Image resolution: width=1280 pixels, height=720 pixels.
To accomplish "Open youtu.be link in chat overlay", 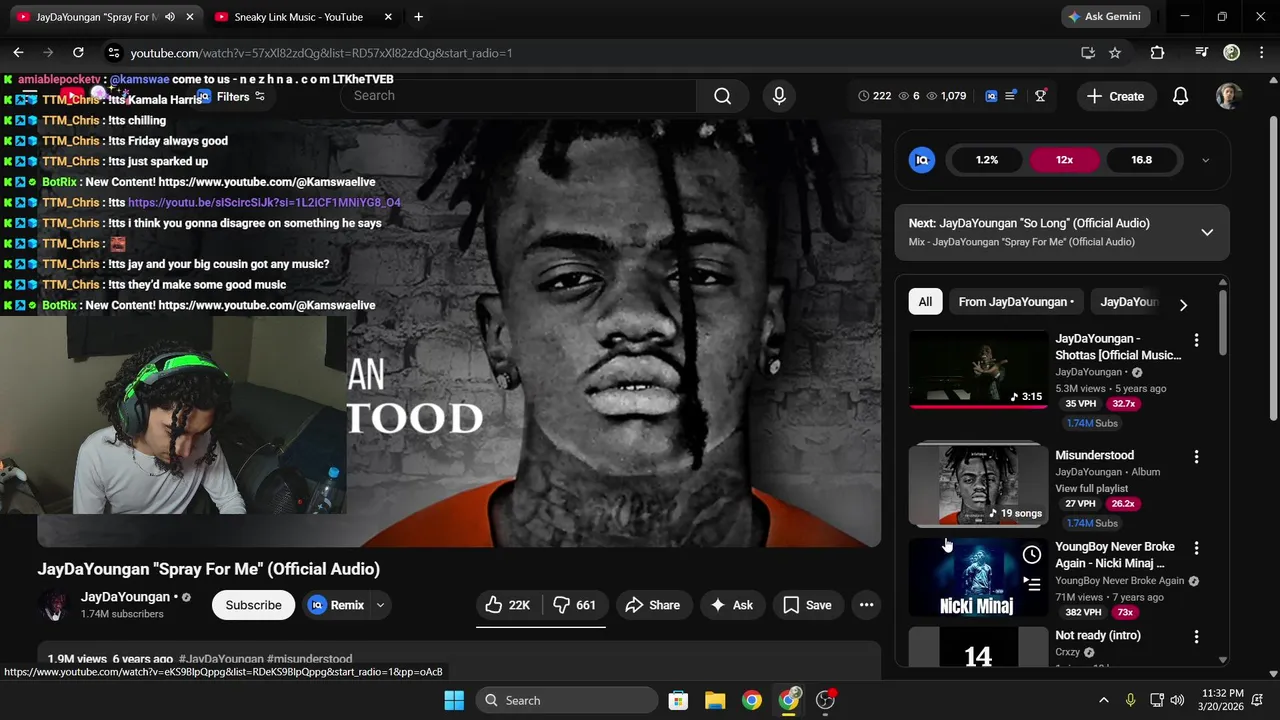I will pos(264,202).
